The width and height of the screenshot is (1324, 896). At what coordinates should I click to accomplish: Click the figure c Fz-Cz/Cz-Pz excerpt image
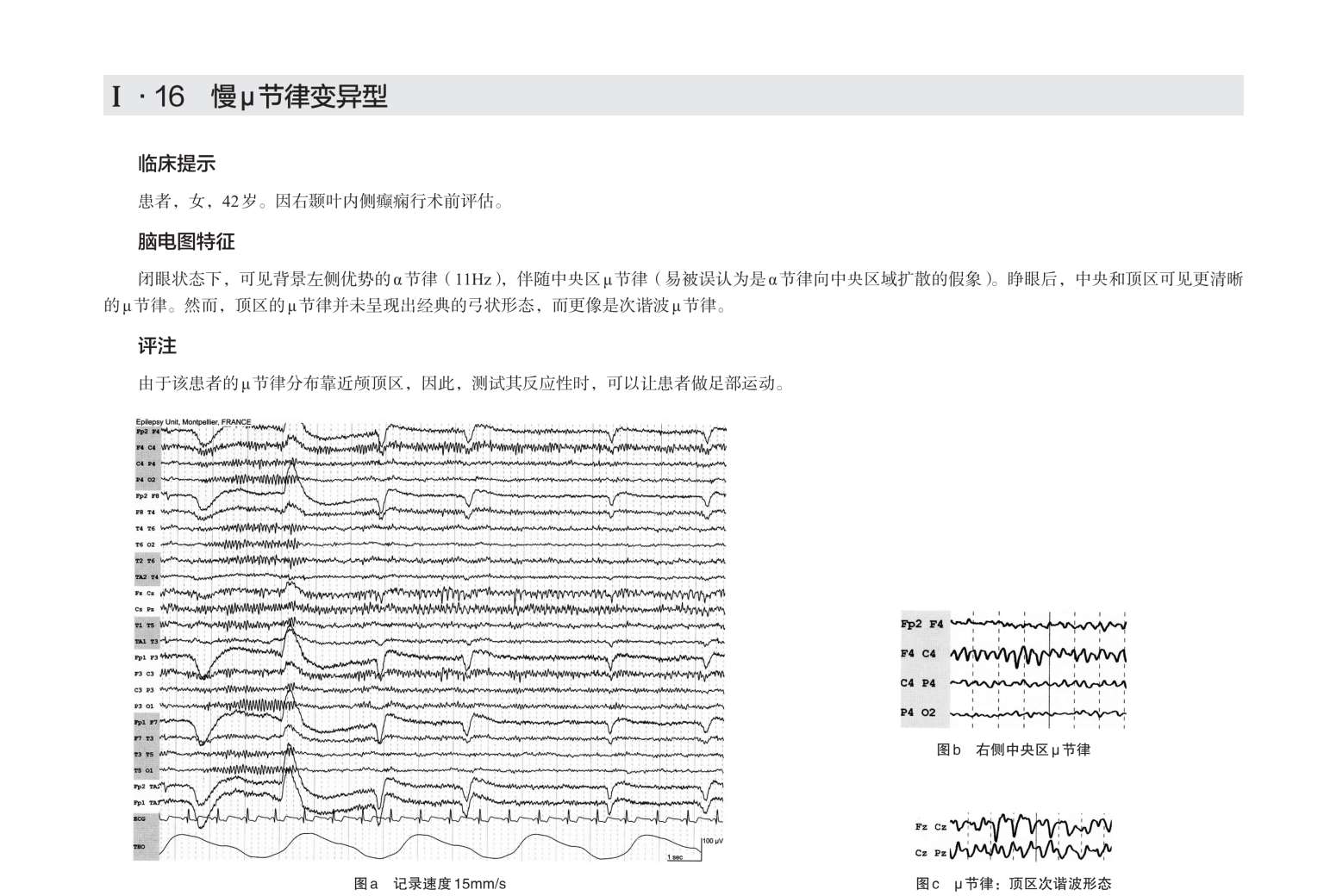(x=1014, y=838)
